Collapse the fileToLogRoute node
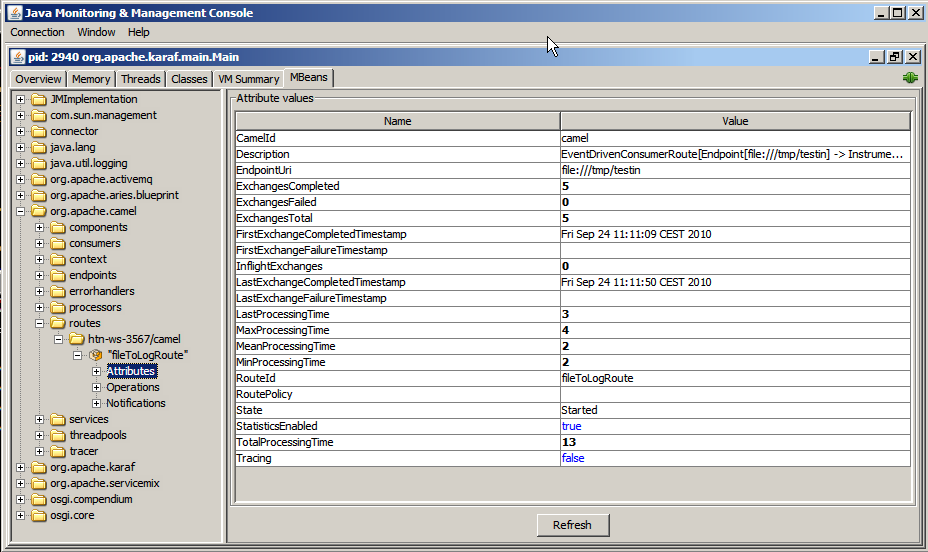This screenshot has width=928, height=552. click(x=77, y=355)
